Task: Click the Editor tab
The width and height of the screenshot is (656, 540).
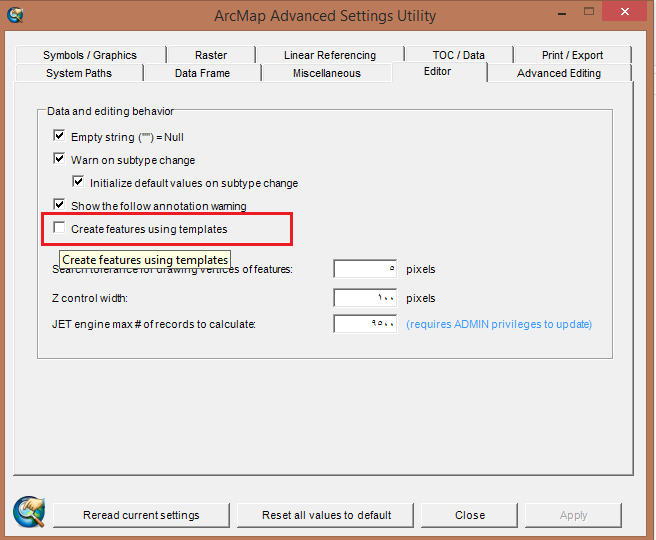Action: tap(438, 72)
